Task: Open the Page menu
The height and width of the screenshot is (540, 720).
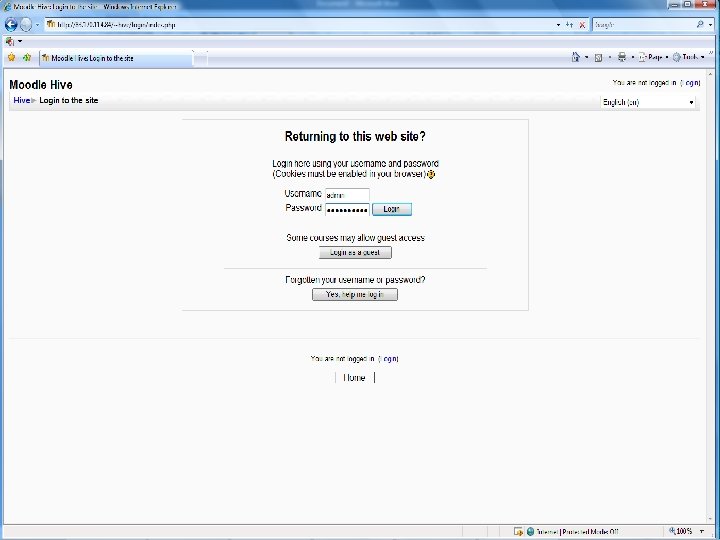Action: click(x=653, y=57)
